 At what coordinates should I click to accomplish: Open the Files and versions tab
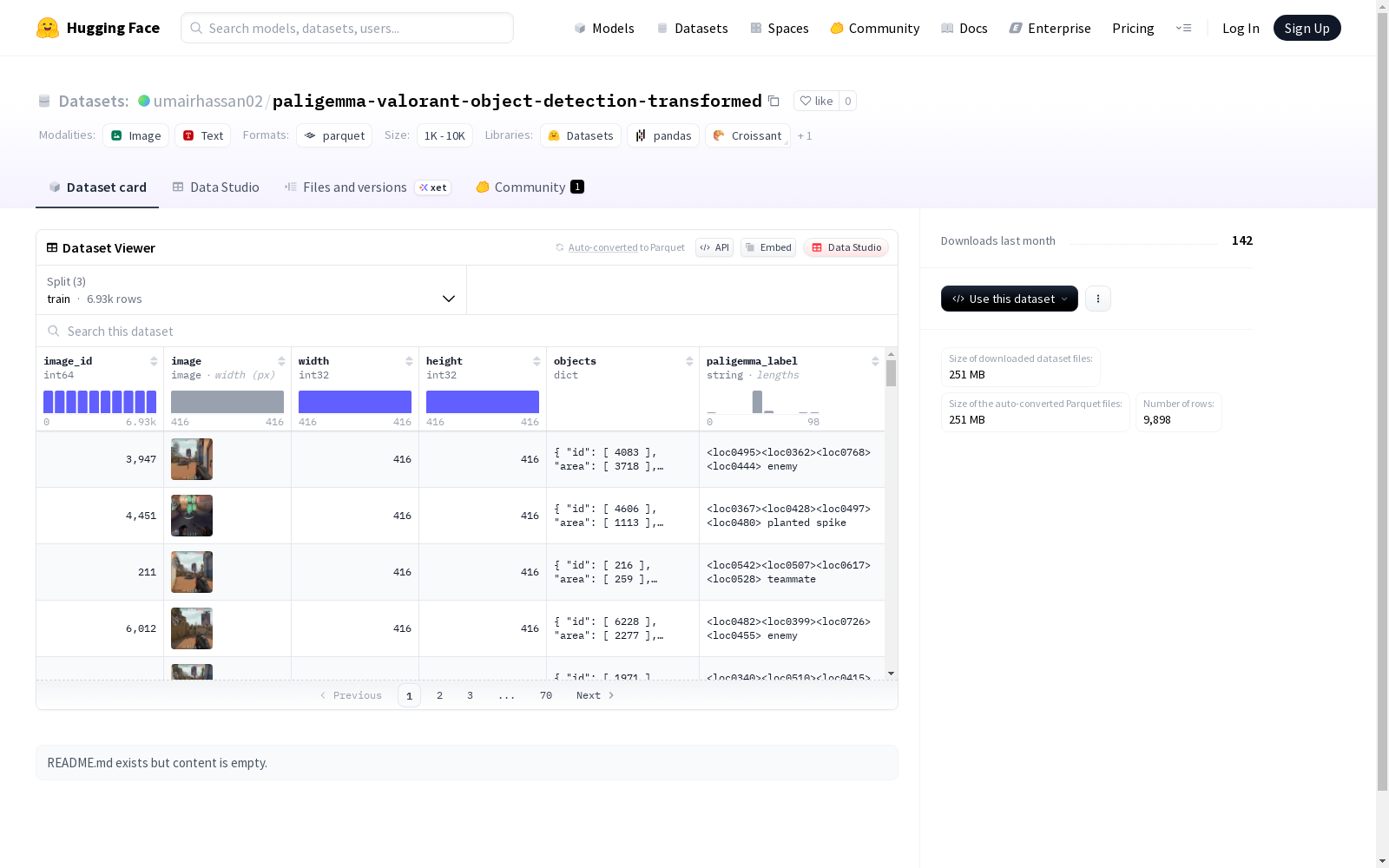367,187
